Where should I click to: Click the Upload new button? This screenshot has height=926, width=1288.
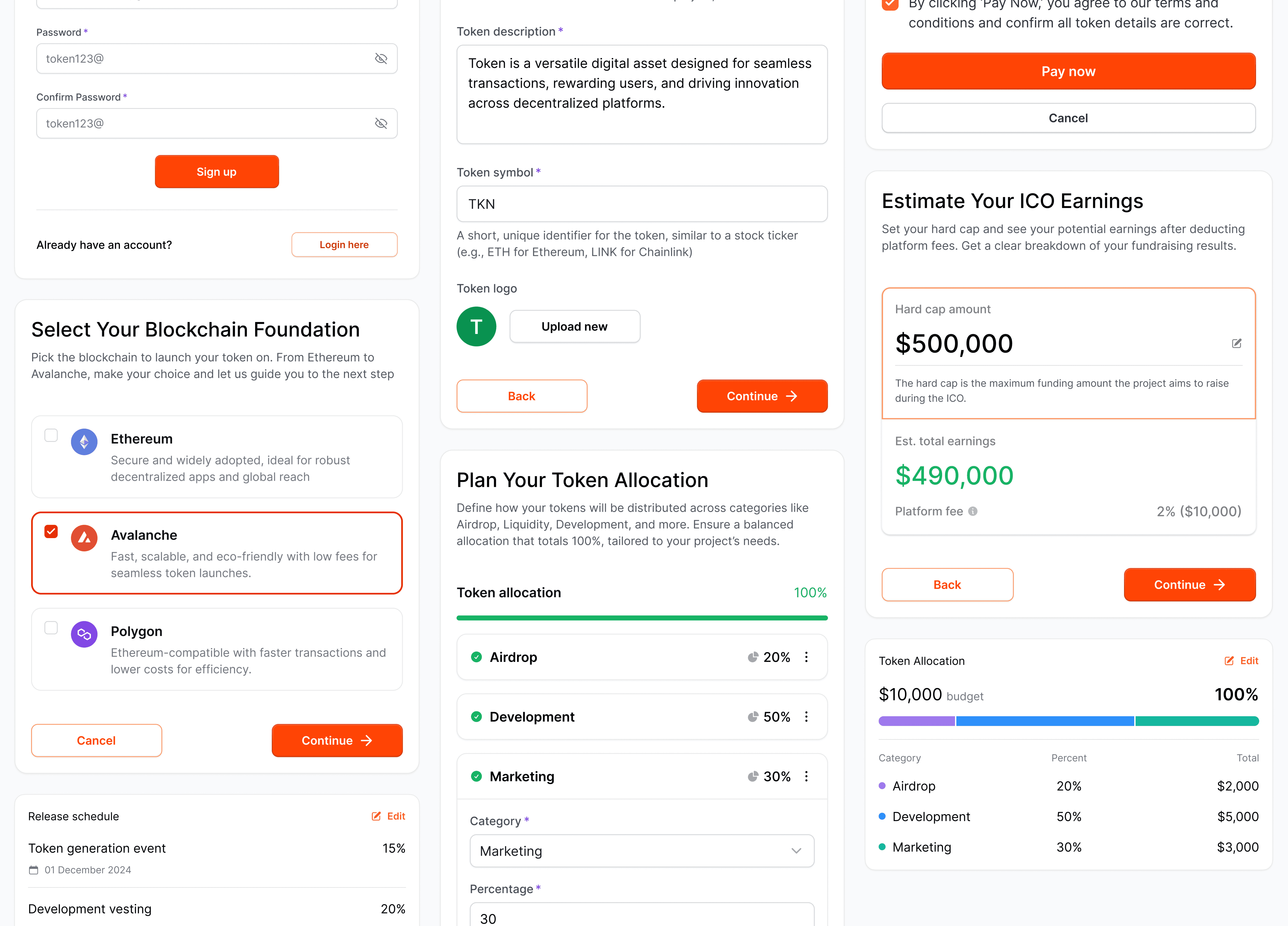575,326
